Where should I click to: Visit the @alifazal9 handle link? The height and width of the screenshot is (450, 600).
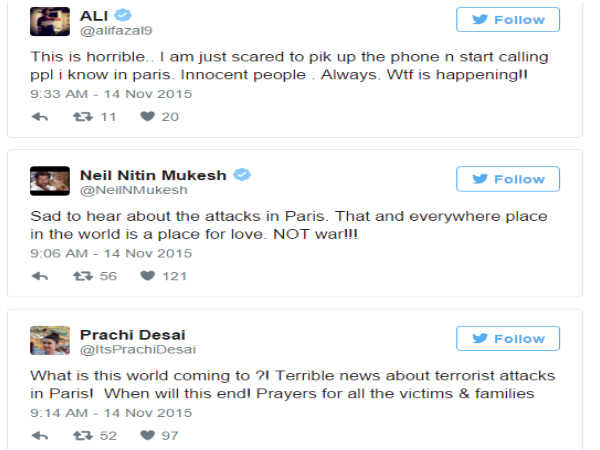pyautogui.click(x=111, y=31)
